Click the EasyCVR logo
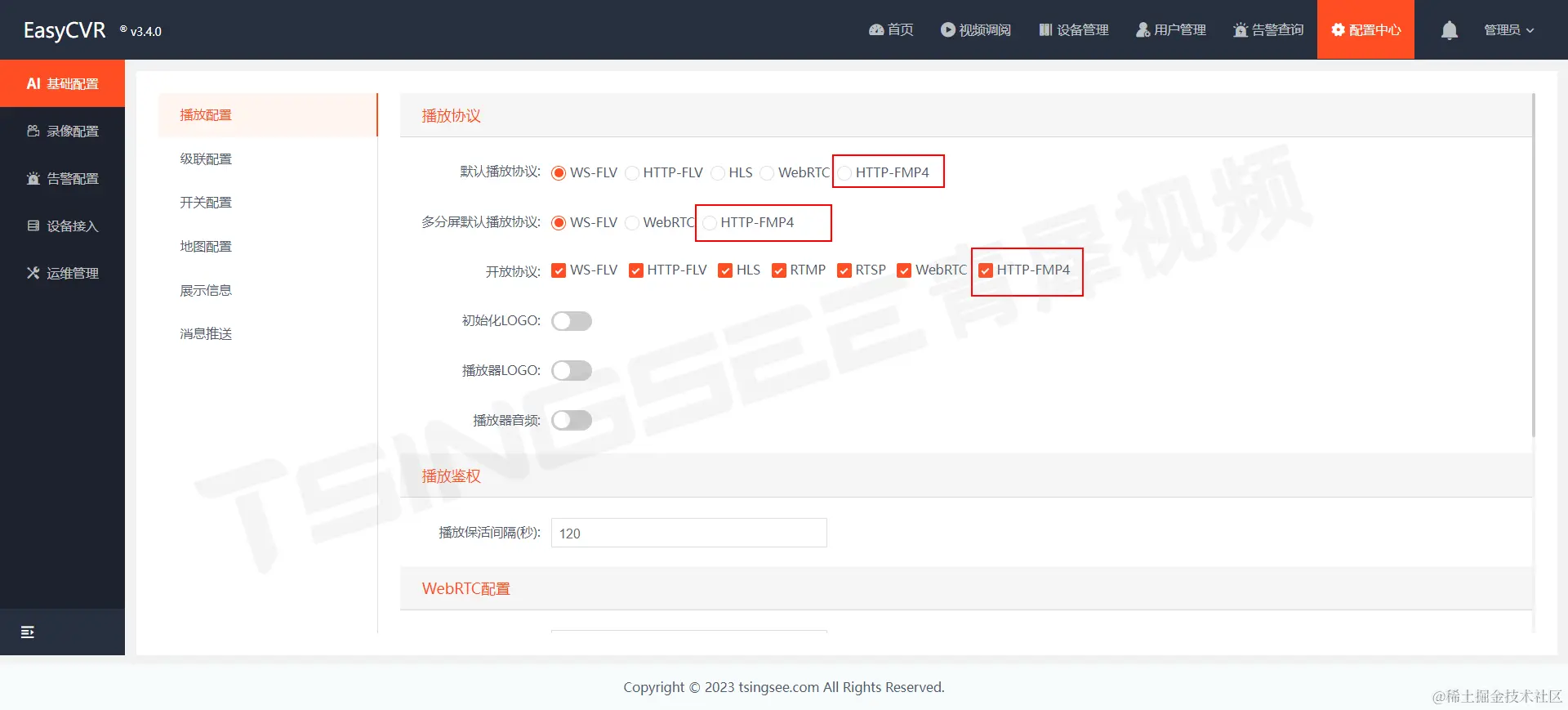The width and height of the screenshot is (1568, 710). pos(65,30)
